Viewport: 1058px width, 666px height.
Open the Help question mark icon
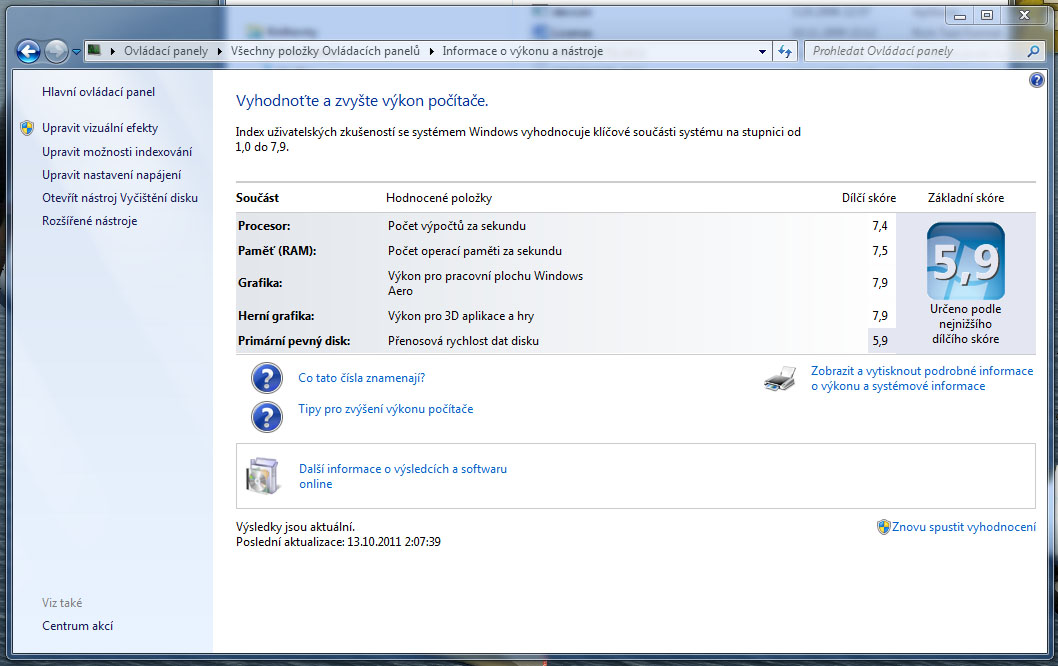(x=1036, y=81)
